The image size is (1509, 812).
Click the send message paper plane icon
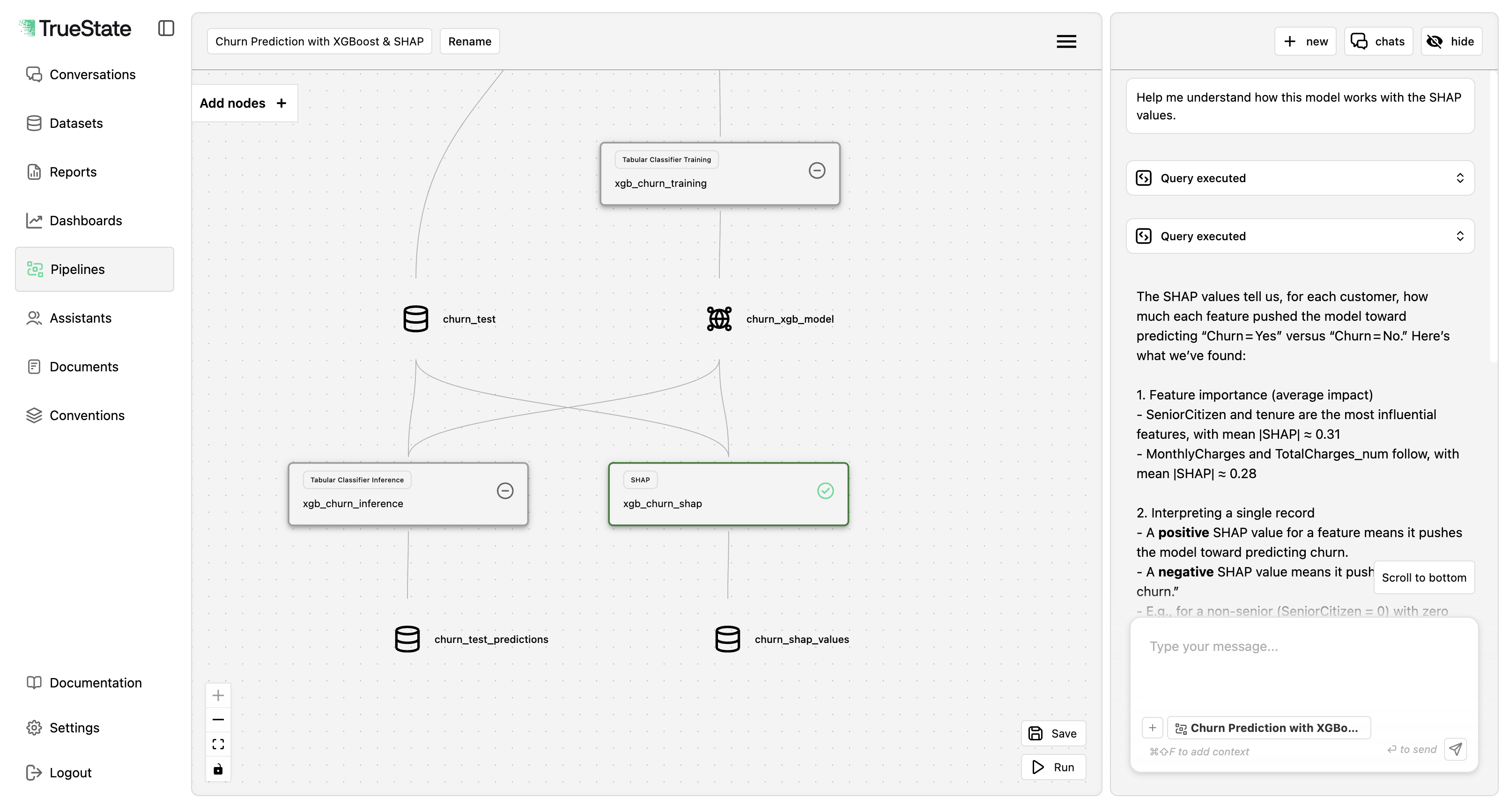click(1455, 749)
